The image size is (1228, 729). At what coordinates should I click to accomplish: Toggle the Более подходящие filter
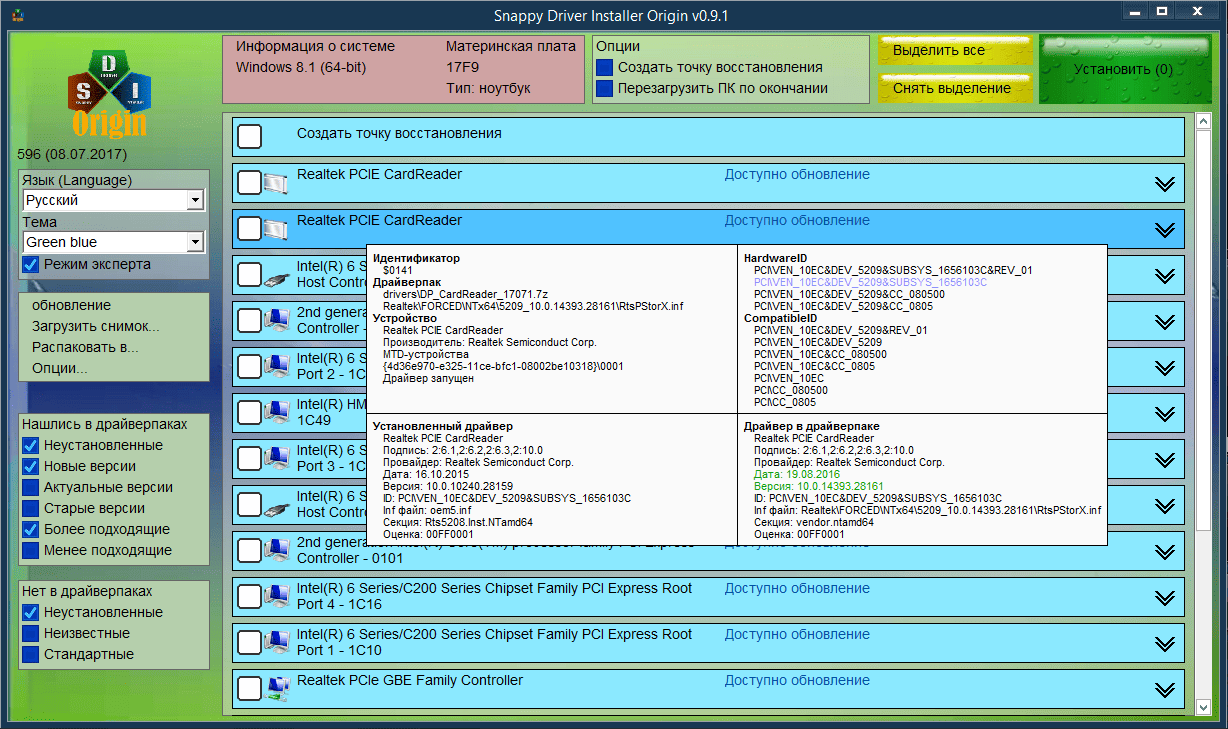click(x=30, y=529)
